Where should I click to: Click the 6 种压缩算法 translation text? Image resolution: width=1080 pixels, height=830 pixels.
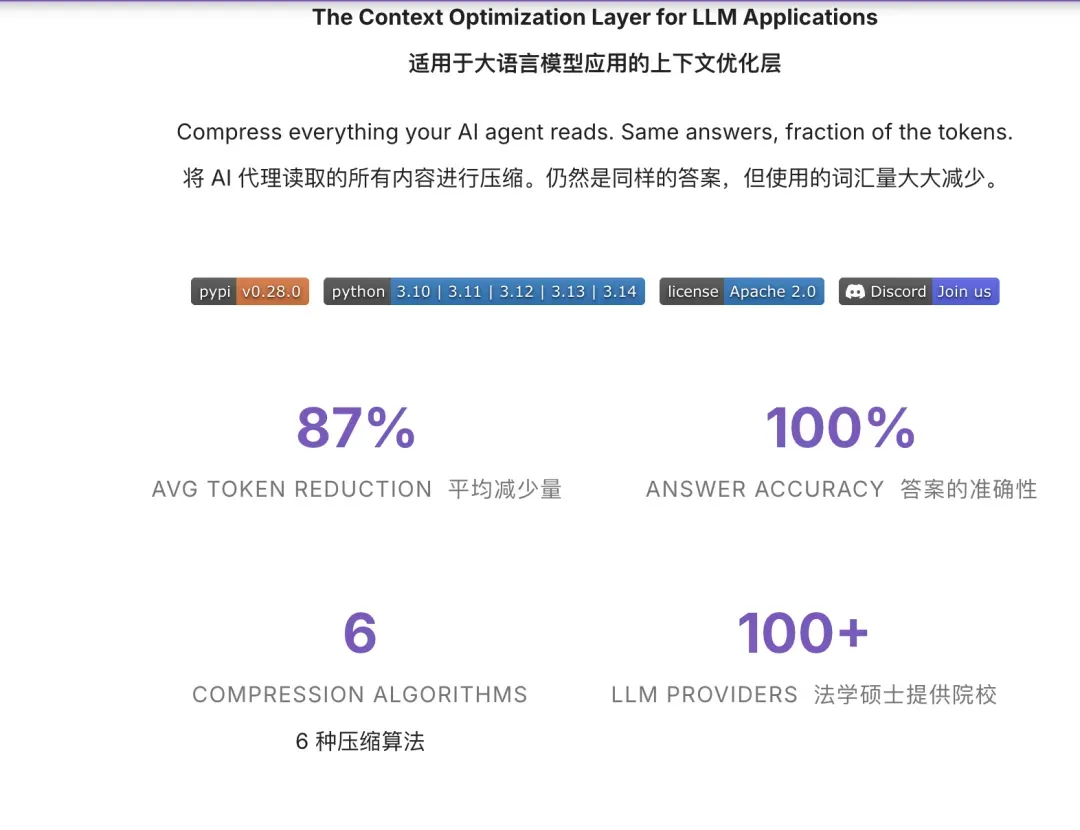coord(360,741)
